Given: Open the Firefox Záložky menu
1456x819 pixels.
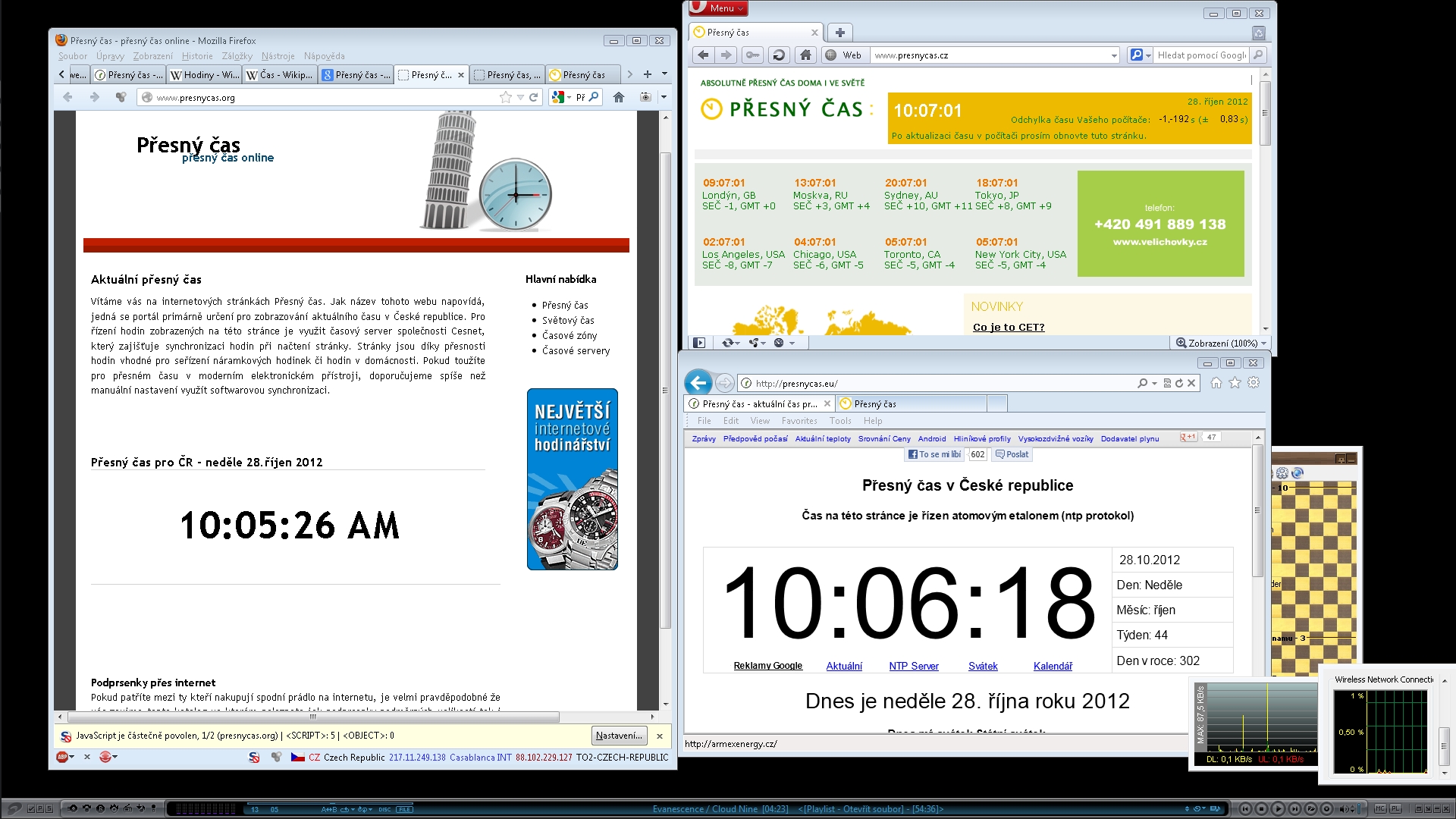Looking at the screenshot, I should [x=237, y=56].
